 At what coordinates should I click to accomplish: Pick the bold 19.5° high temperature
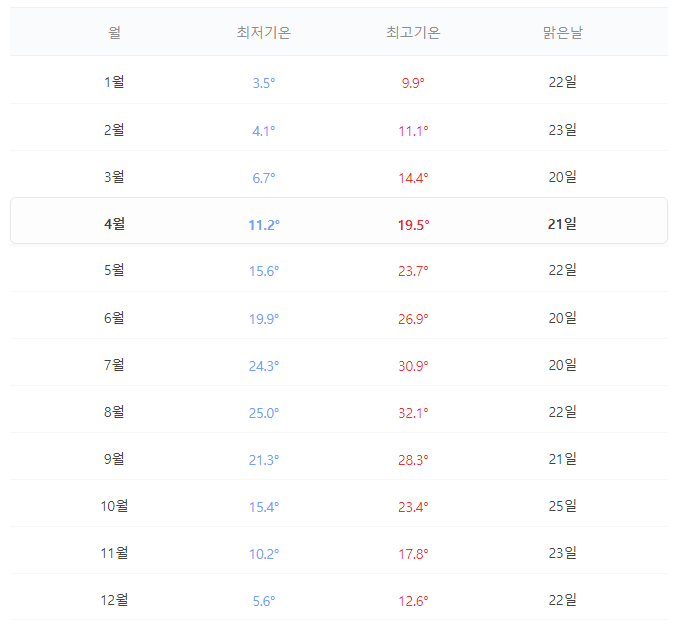pyautogui.click(x=413, y=225)
